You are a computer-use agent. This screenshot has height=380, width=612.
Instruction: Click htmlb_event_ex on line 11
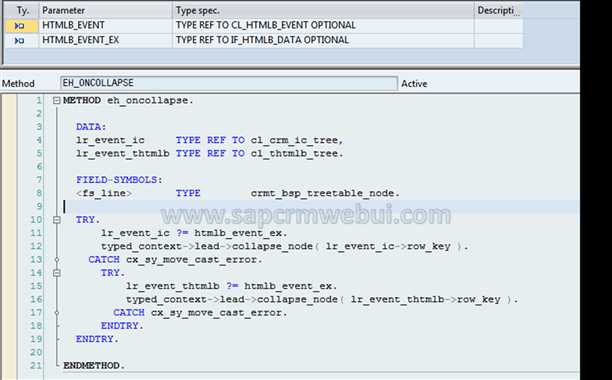(238, 233)
